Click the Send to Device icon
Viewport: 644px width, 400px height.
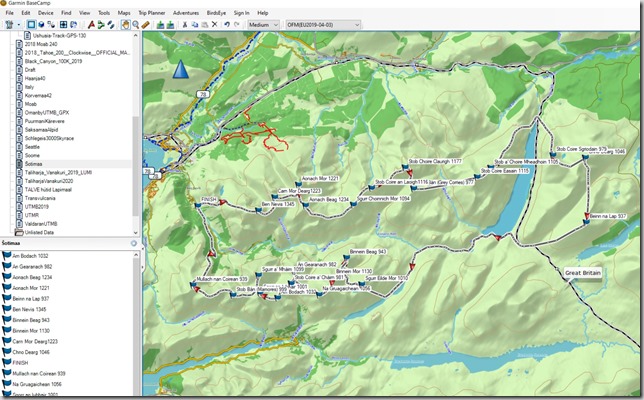point(160,25)
